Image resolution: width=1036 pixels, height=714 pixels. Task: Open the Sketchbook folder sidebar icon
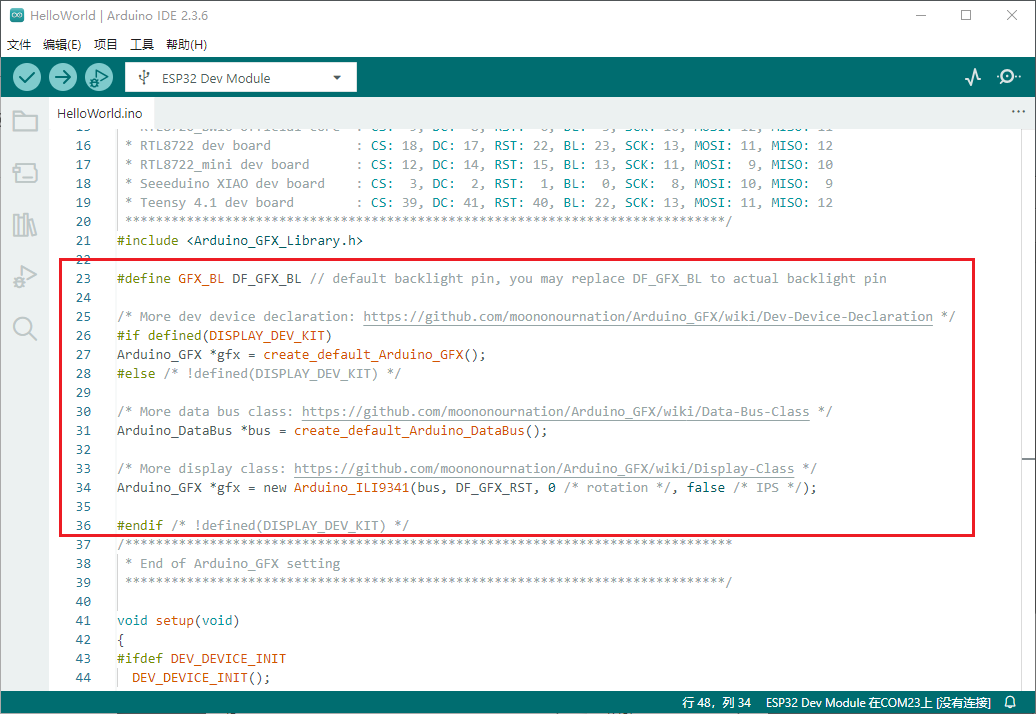(x=25, y=121)
